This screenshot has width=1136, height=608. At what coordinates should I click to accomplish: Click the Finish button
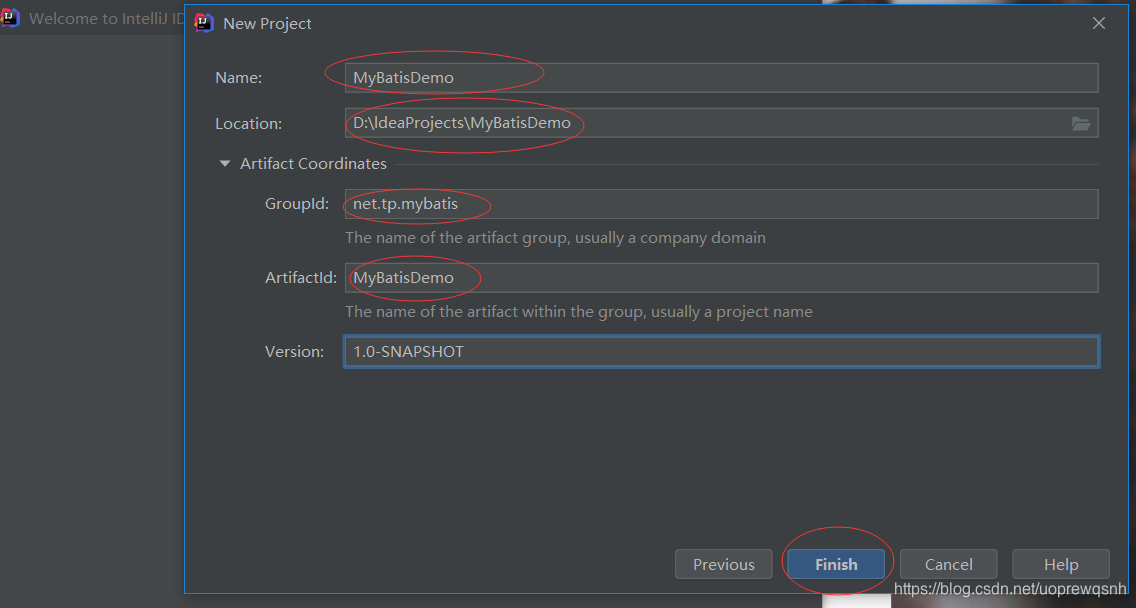pos(835,564)
